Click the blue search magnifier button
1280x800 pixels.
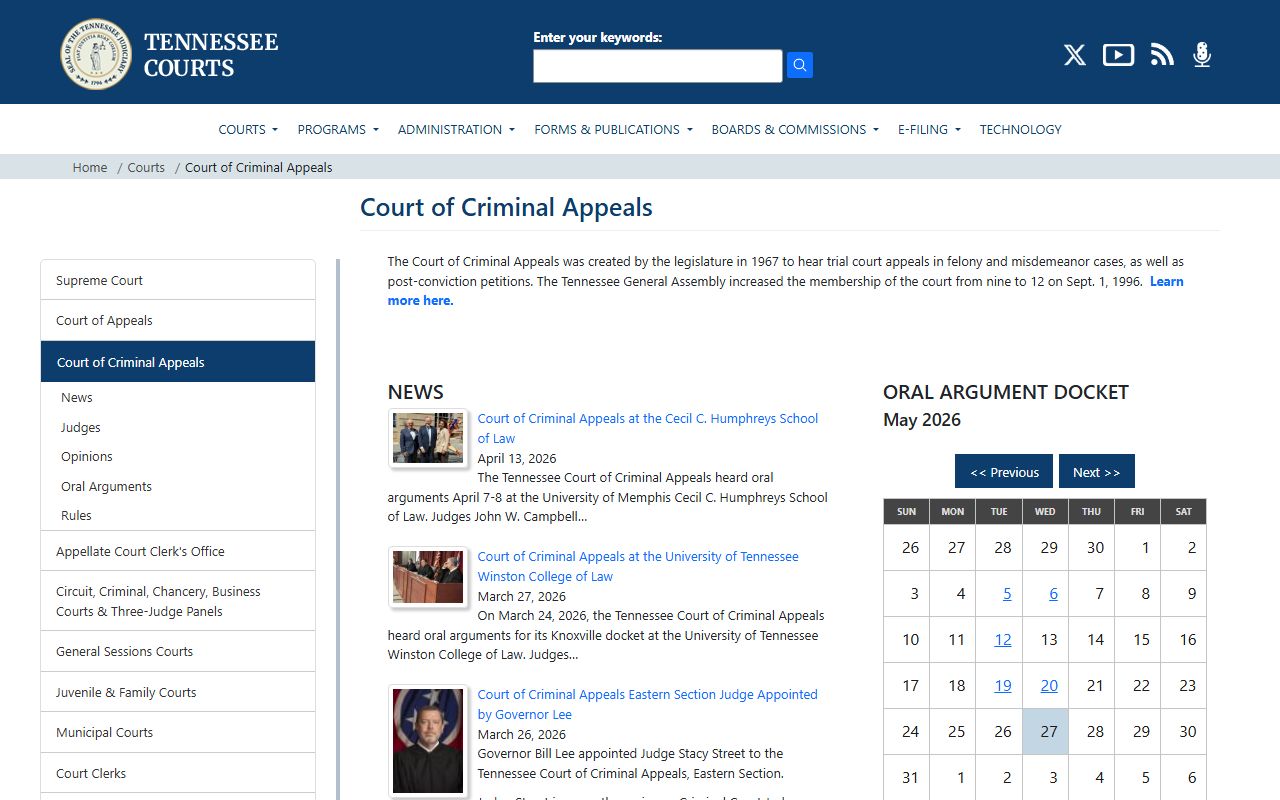tap(800, 65)
